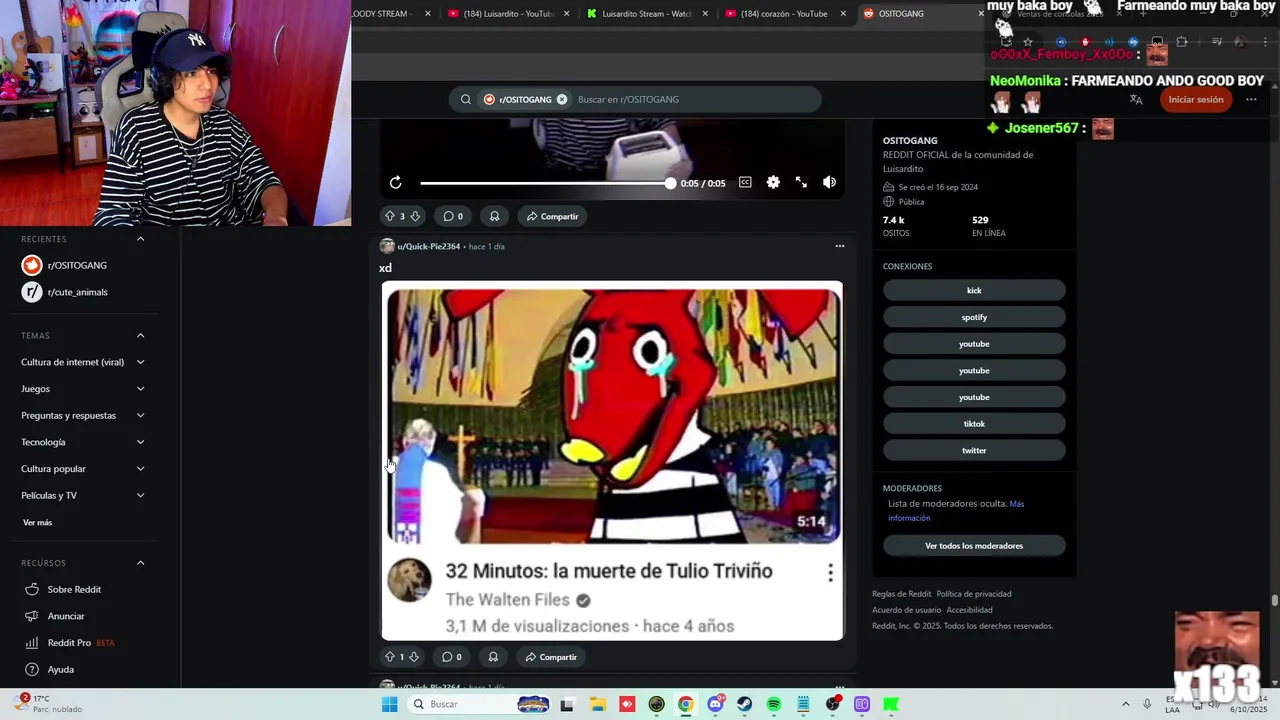Open the kick connection link

tap(974, 290)
